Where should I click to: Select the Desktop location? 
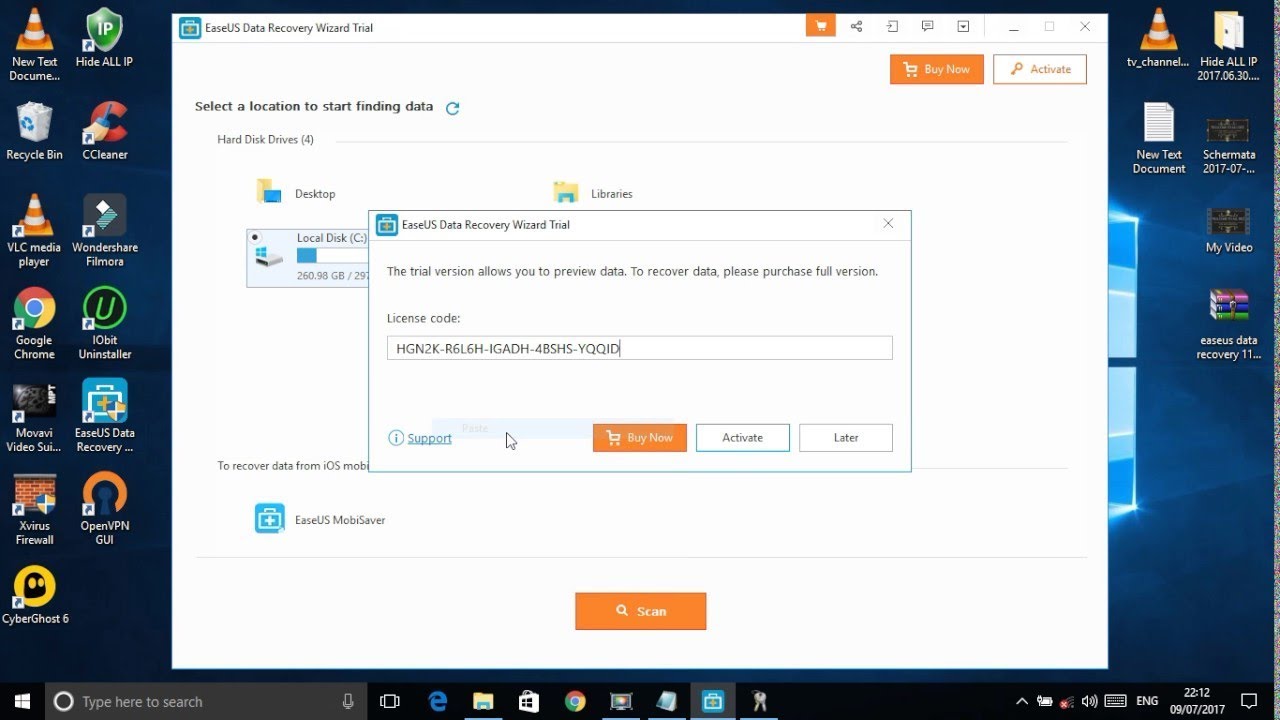tap(297, 193)
